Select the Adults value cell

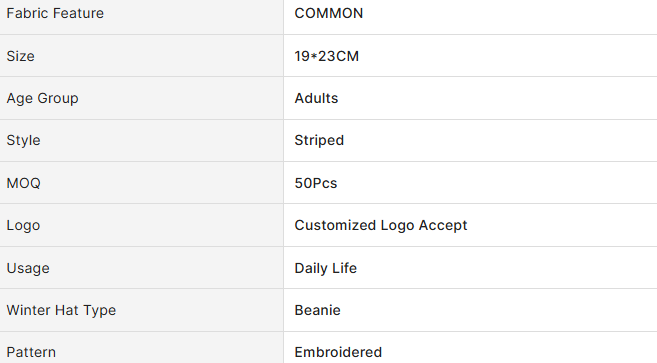(x=470, y=99)
